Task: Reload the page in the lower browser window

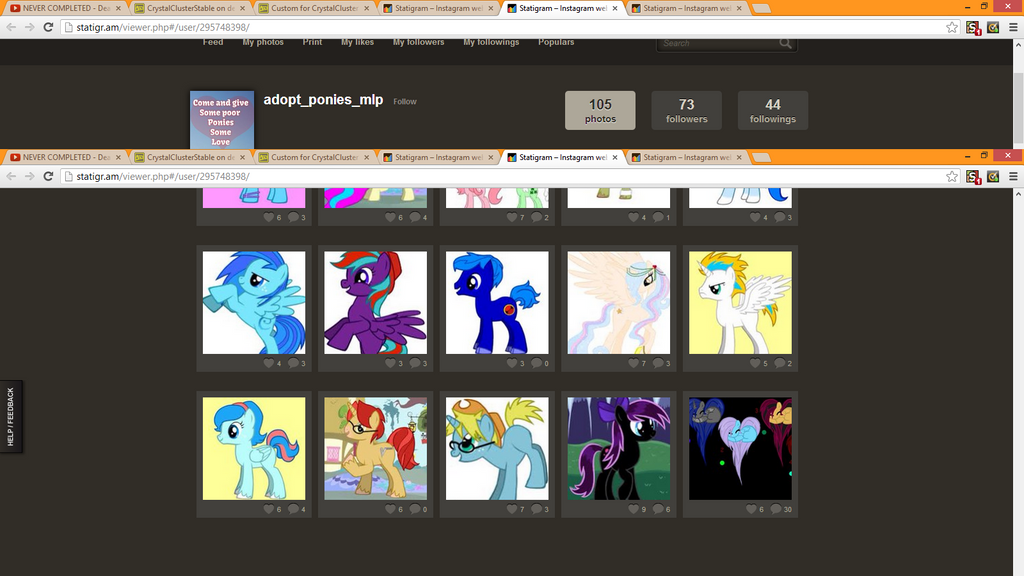Action: (48, 176)
